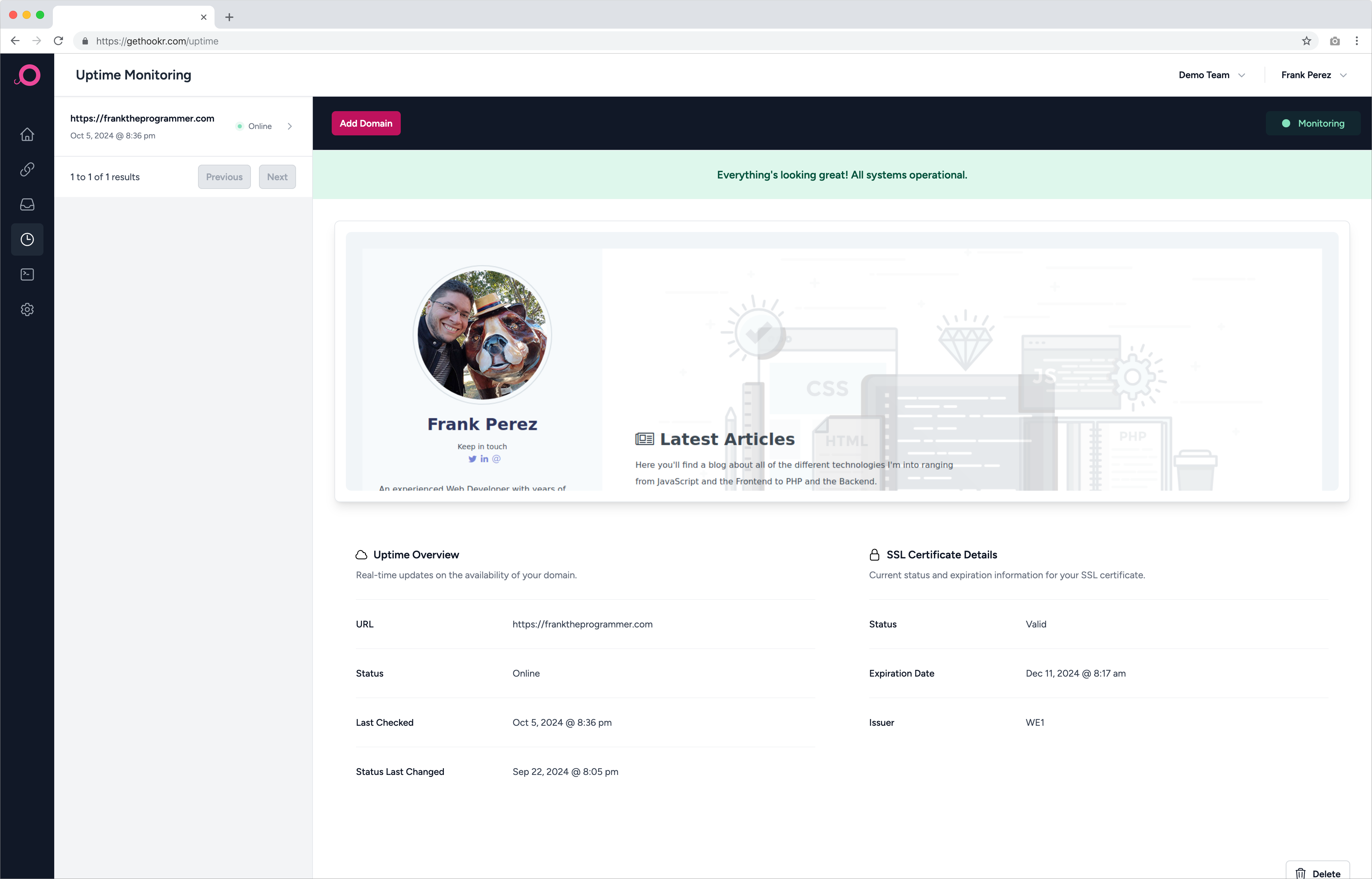The image size is (1372, 879).
Task: Click the Next pagination button
Action: [277, 177]
